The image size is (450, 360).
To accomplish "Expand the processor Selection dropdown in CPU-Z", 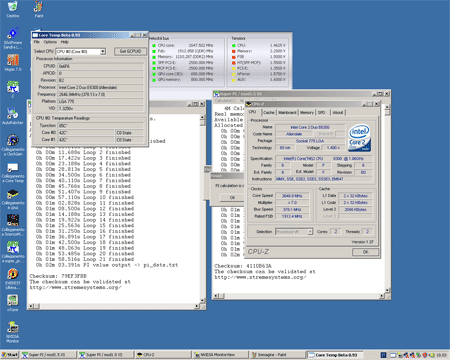I will coord(310,232).
